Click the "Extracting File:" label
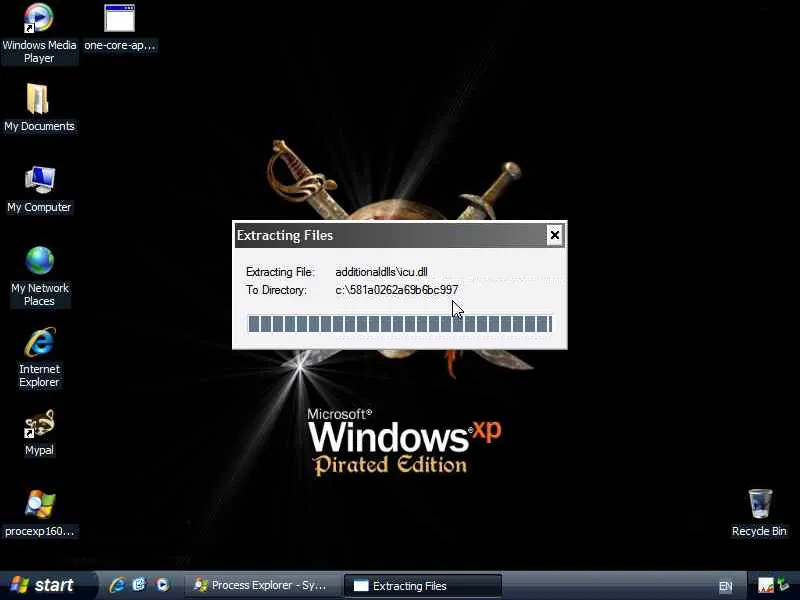This screenshot has height=600, width=800. [280, 272]
